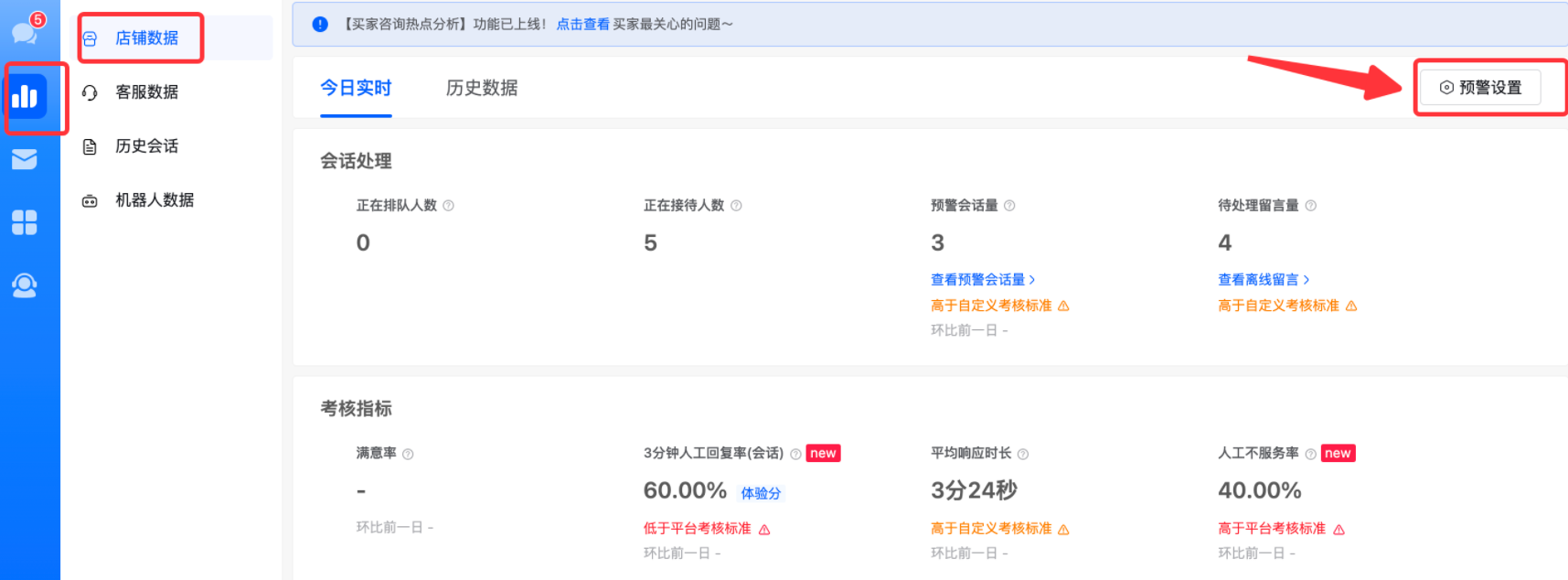Follow the 点击查看 link in announcement banner
Screen dimensions: 1568x580
582,25
